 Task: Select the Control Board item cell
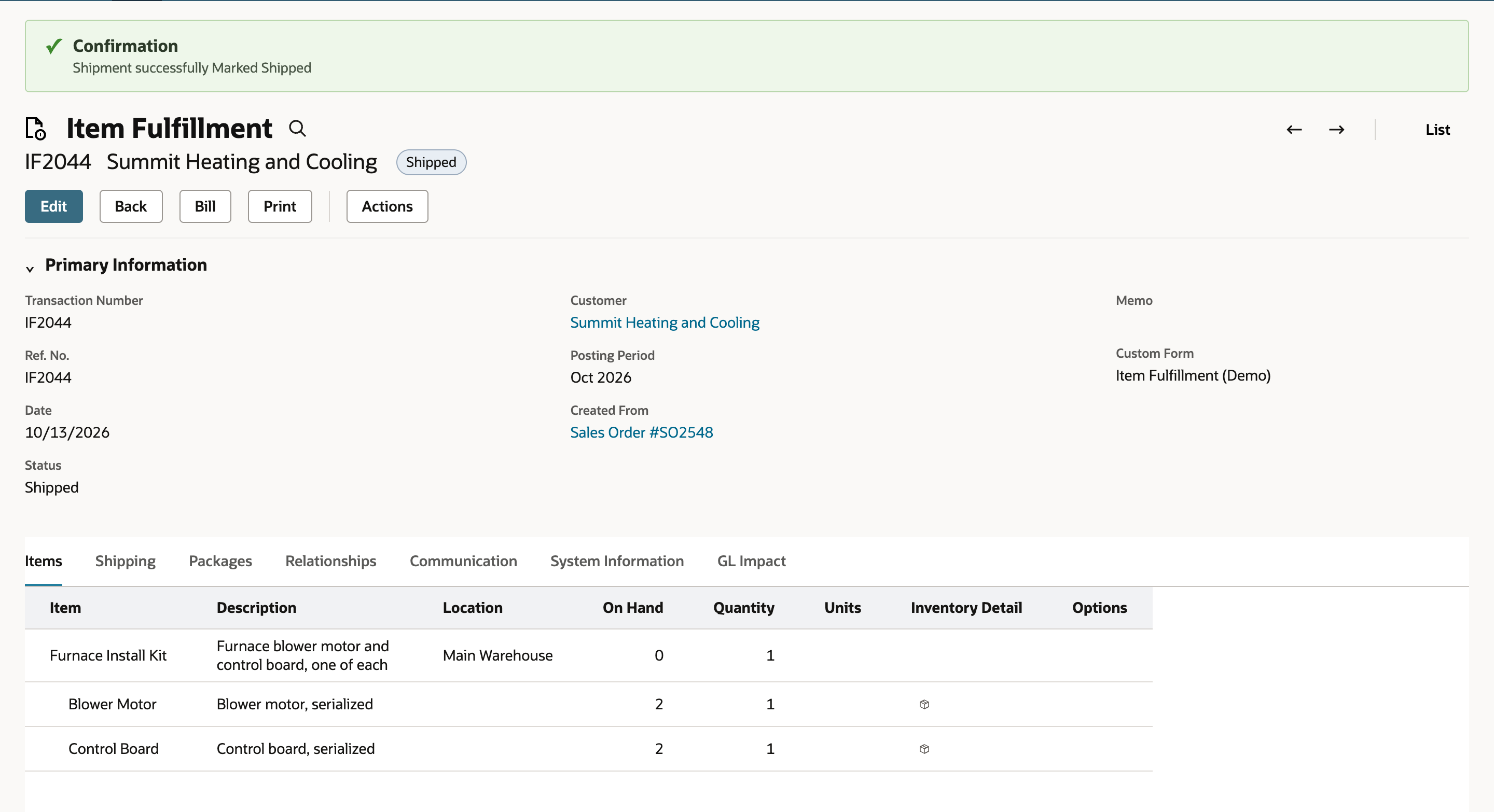pos(114,749)
